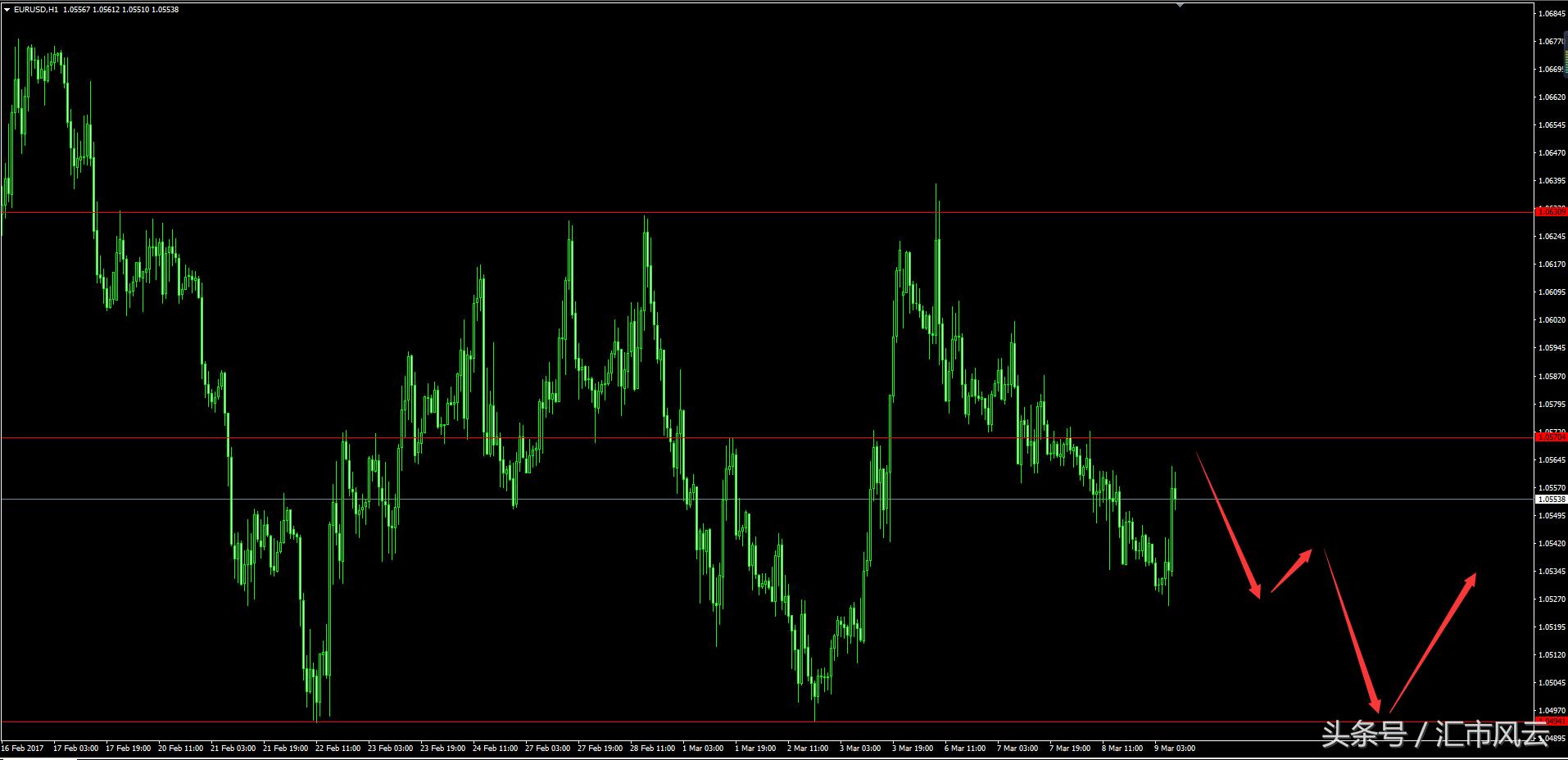The image size is (1568, 760).
Task: Select the short red upward arrow
Action: (1292, 570)
